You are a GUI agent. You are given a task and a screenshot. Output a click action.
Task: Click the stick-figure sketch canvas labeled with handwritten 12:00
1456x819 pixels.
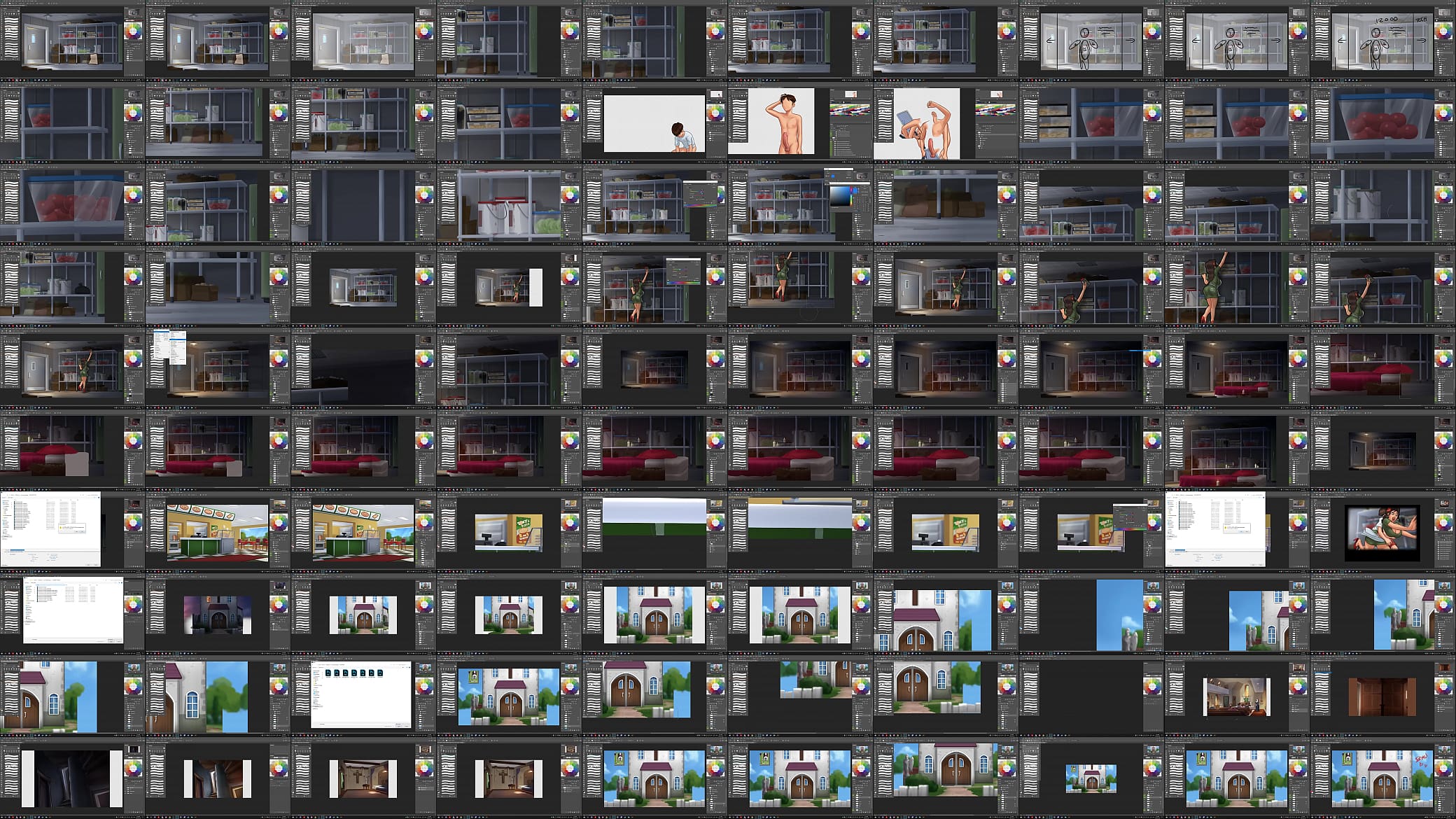pyautogui.click(x=1382, y=38)
